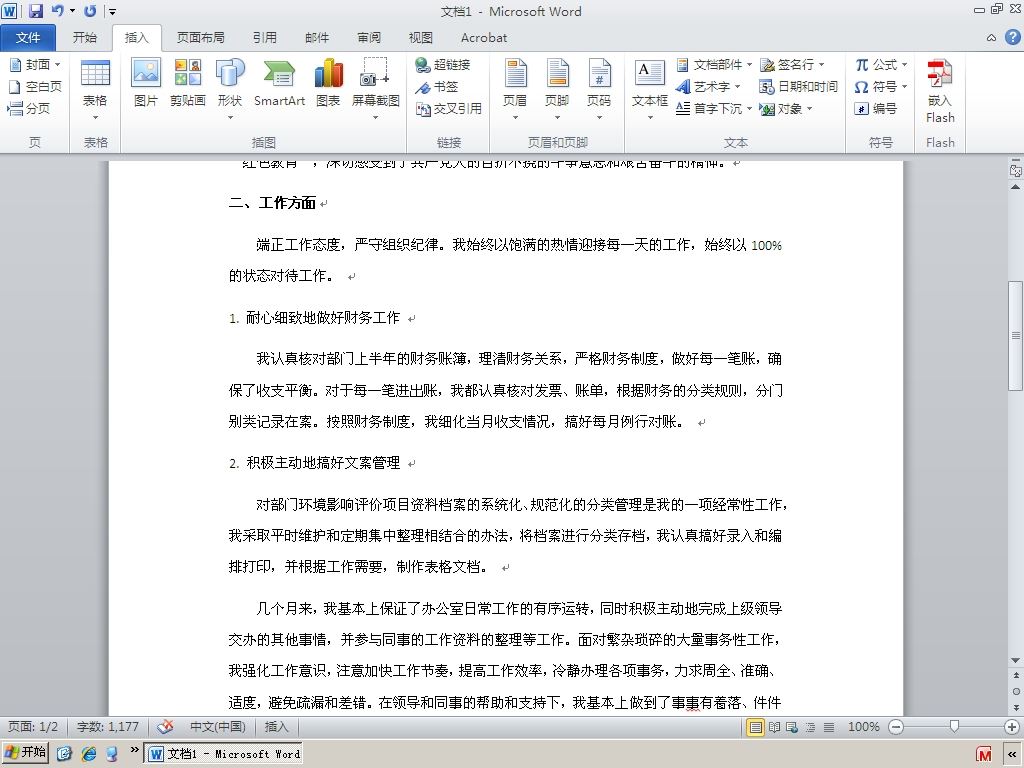Add a hyperlink via 超链接
This screenshot has height=768, width=1024.
(443, 65)
